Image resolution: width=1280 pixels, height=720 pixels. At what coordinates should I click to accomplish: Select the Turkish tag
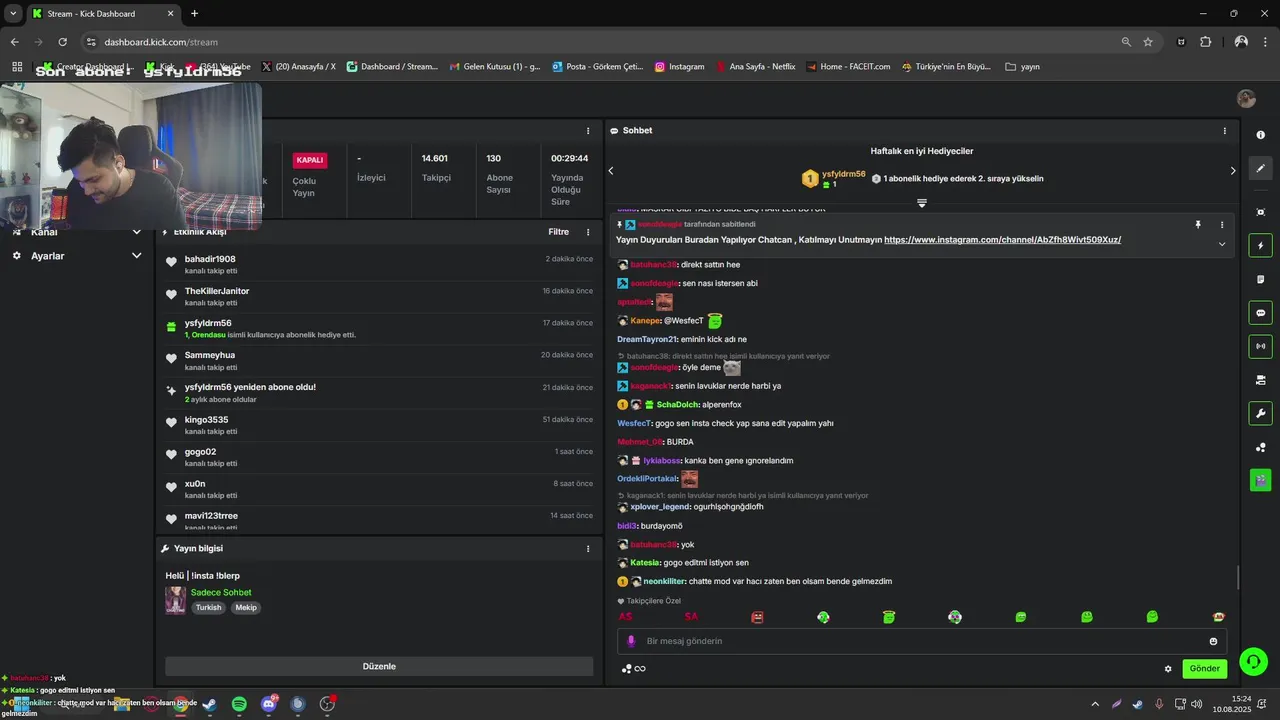click(208, 608)
